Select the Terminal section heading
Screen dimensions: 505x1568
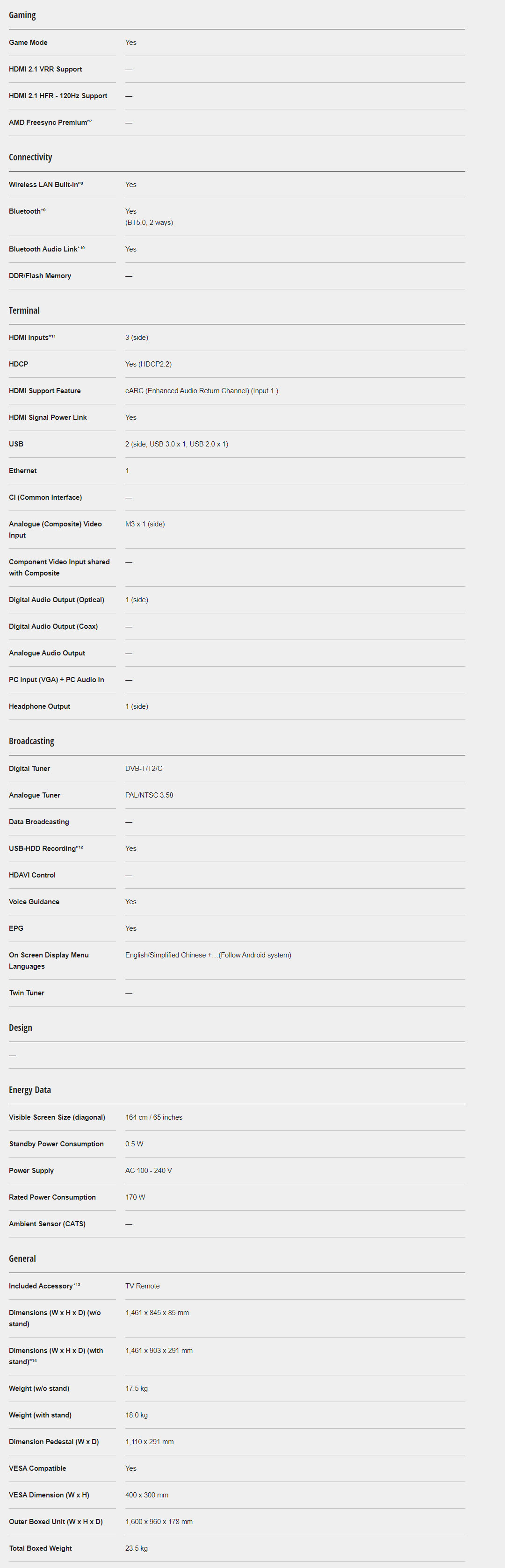24,310
